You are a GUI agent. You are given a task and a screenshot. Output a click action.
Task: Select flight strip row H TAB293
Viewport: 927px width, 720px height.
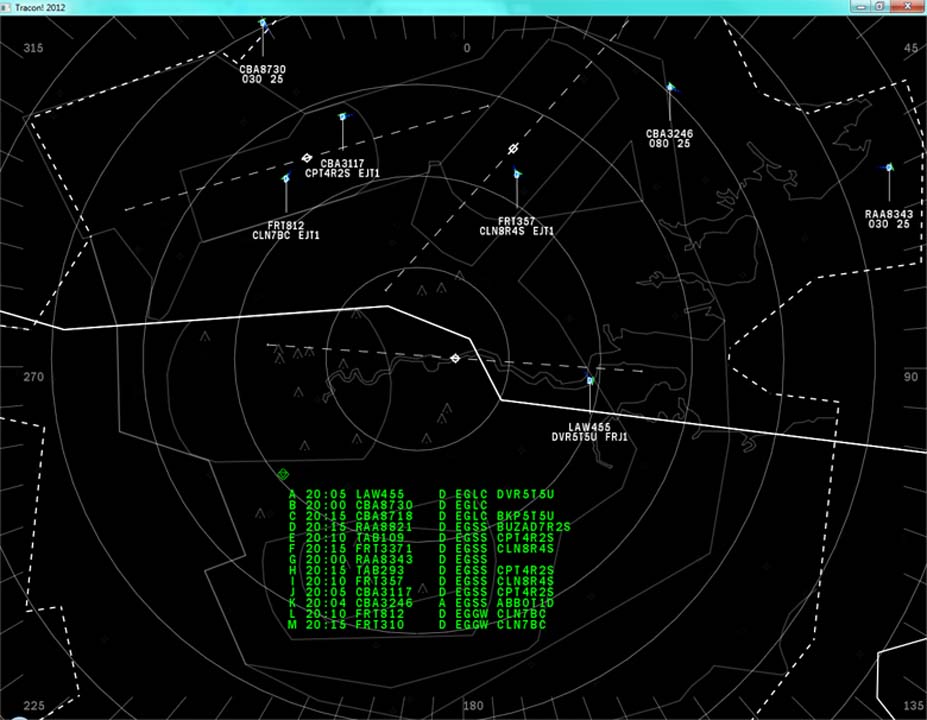coord(422,570)
